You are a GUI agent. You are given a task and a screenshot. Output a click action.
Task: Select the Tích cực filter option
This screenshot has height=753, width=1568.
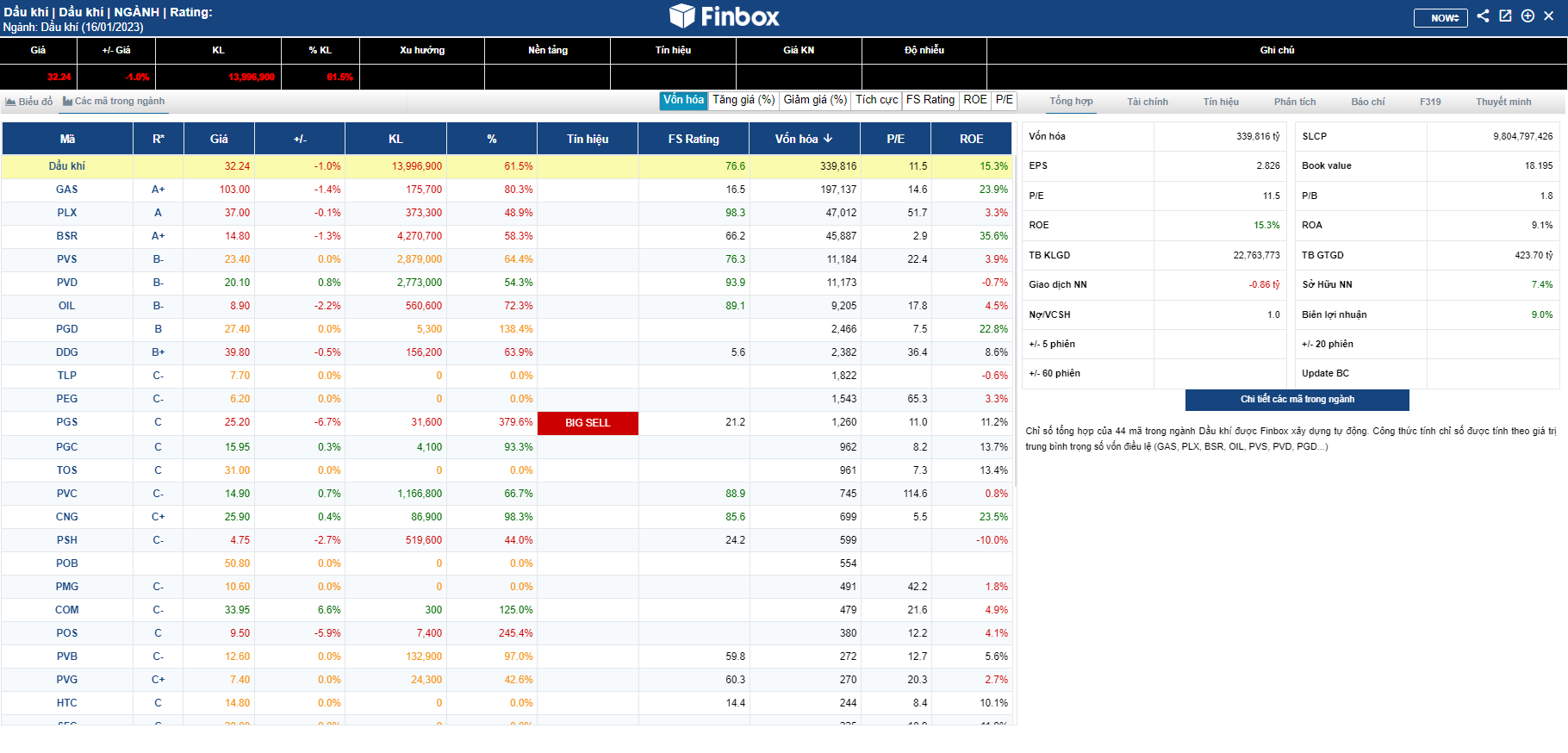point(876,100)
